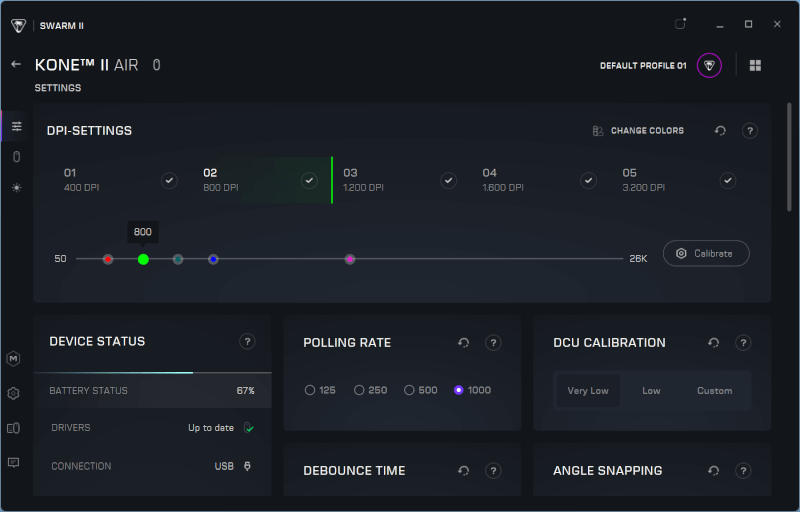Click the Swarm II logo icon in title bar

click(18, 25)
